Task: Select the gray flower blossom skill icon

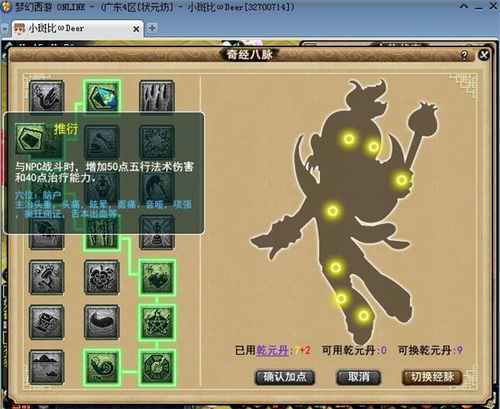Action: 102,277
